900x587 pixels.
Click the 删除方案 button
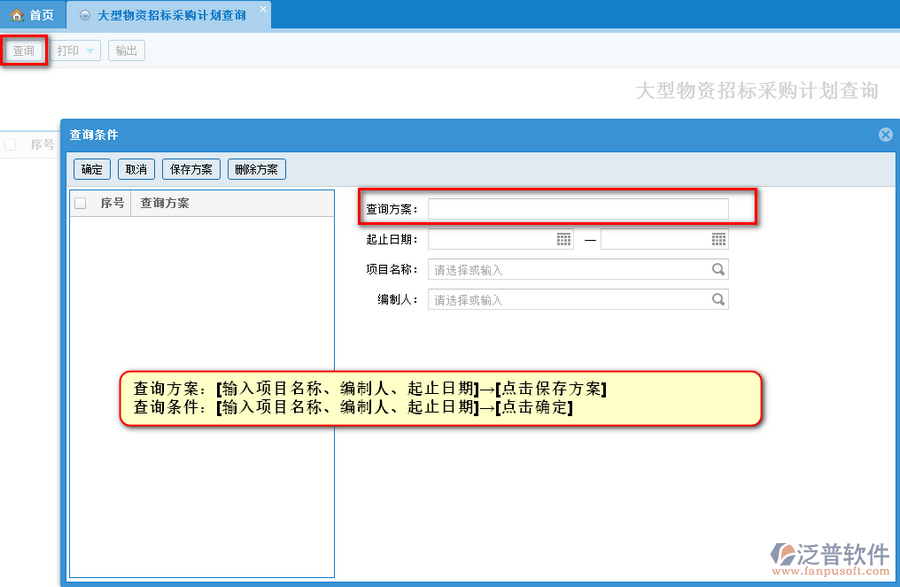[x=257, y=169]
